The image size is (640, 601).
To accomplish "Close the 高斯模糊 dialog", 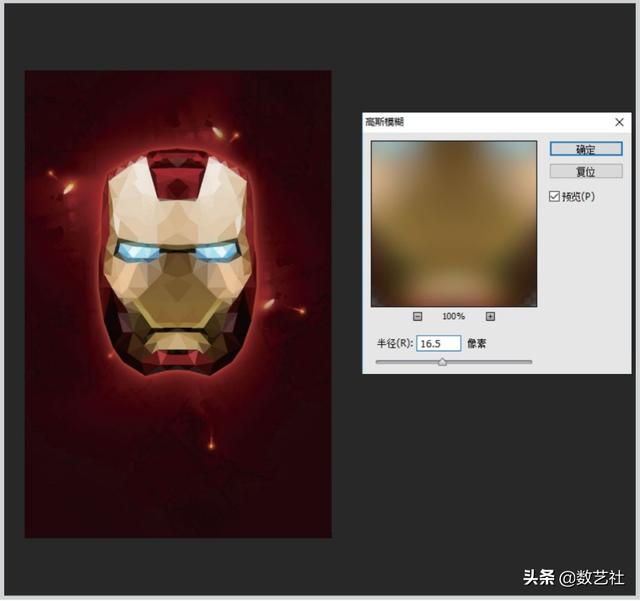I will pyautogui.click(x=619, y=122).
